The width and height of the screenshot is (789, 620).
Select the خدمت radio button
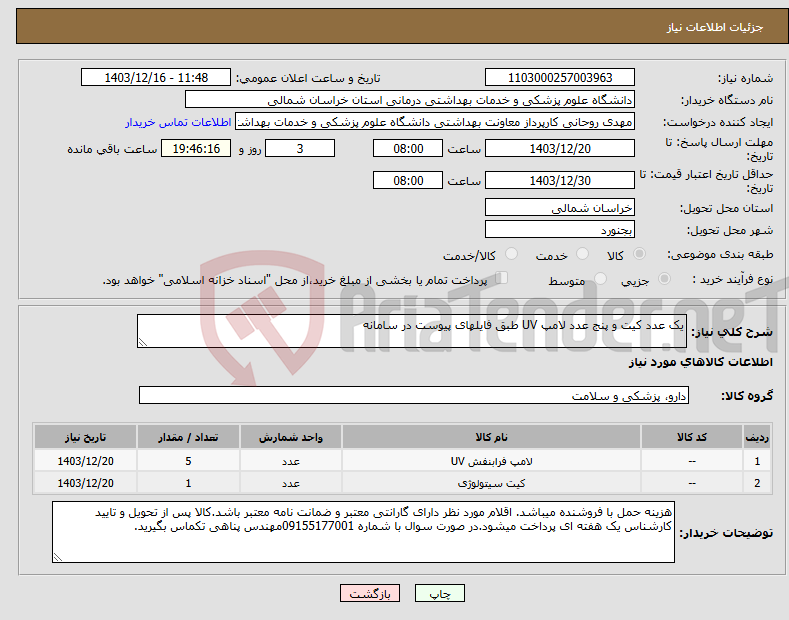582,254
